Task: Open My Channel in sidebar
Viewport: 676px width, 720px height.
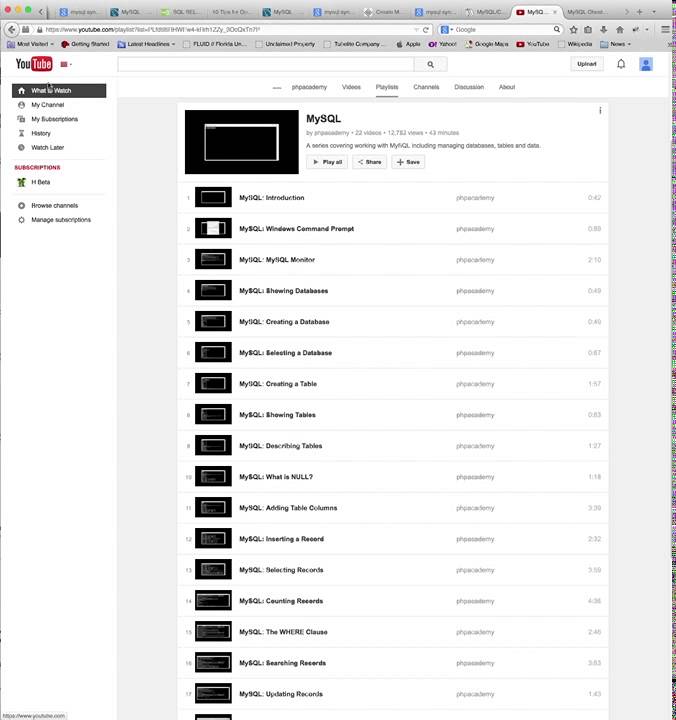Action: [47, 105]
